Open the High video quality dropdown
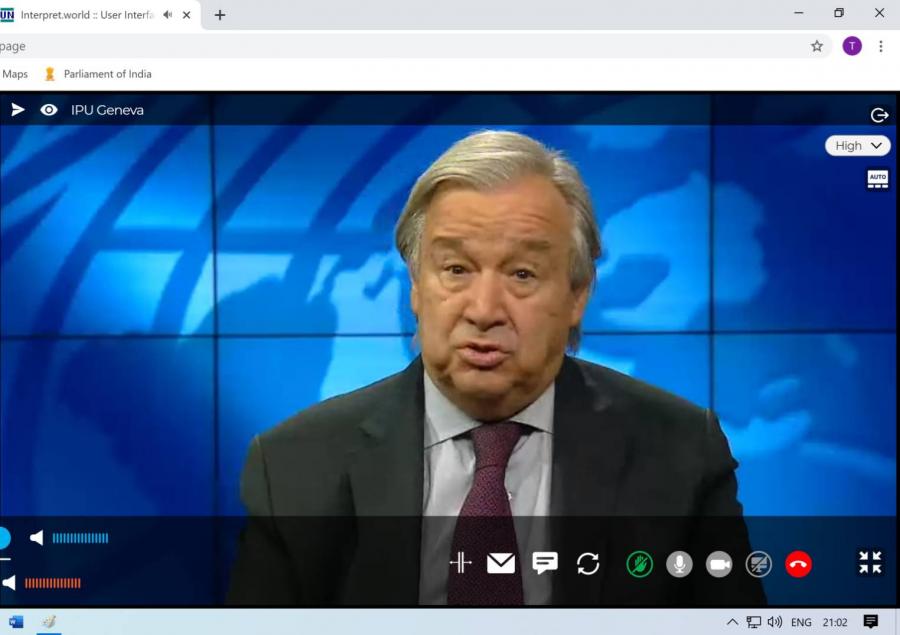This screenshot has width=900, height=635. (857, 145)
